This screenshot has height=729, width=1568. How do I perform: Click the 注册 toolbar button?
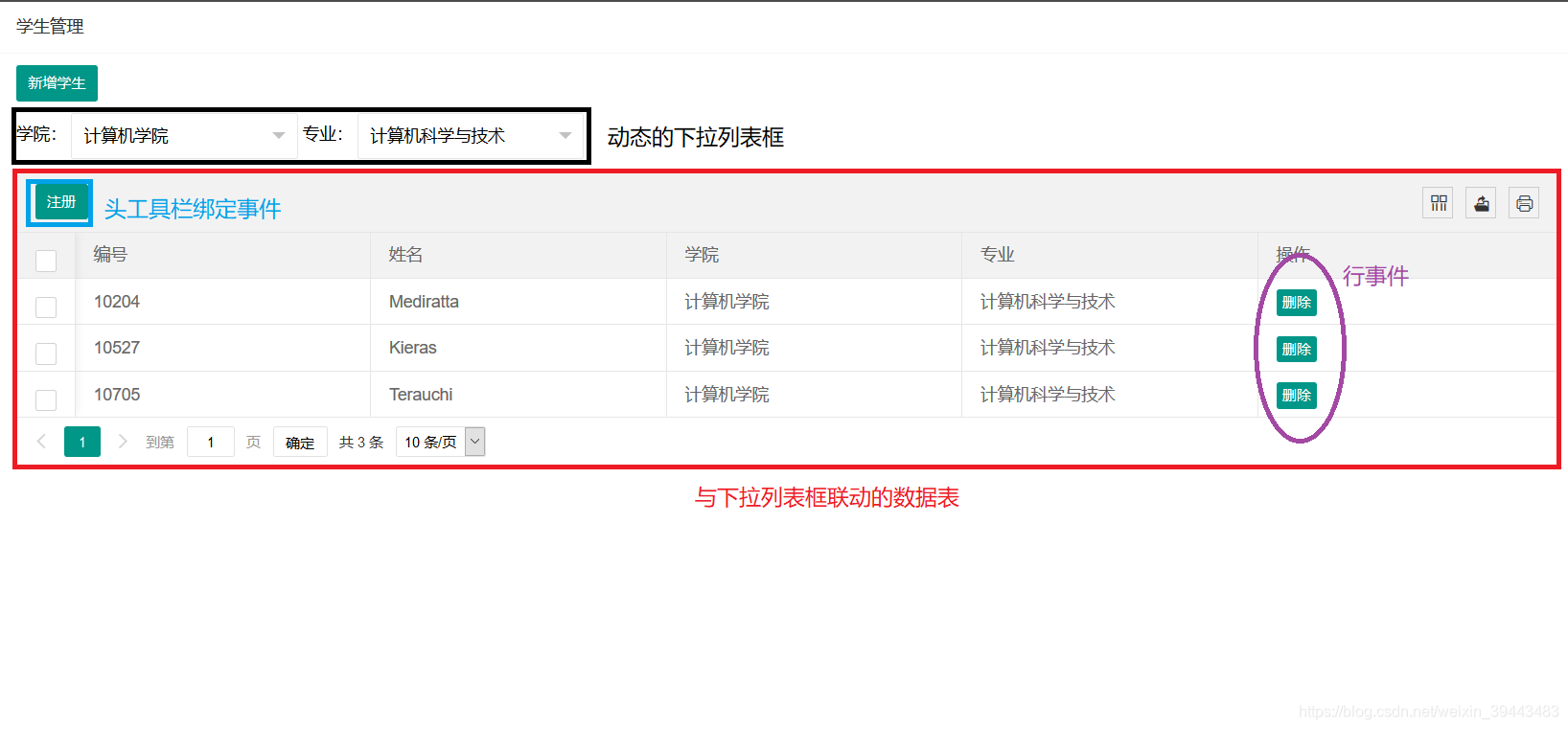(x=60, y=202)
